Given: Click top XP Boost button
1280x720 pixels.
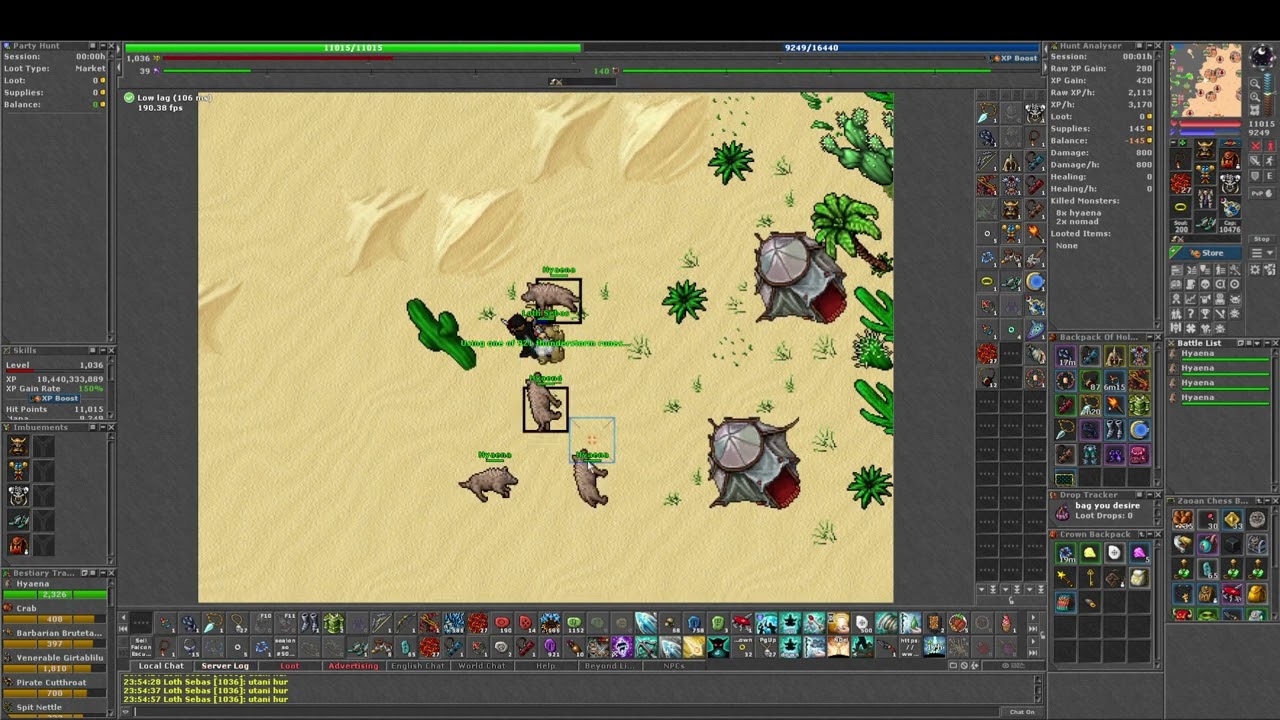Looking at the screenshot, I should click(1014, 58).
